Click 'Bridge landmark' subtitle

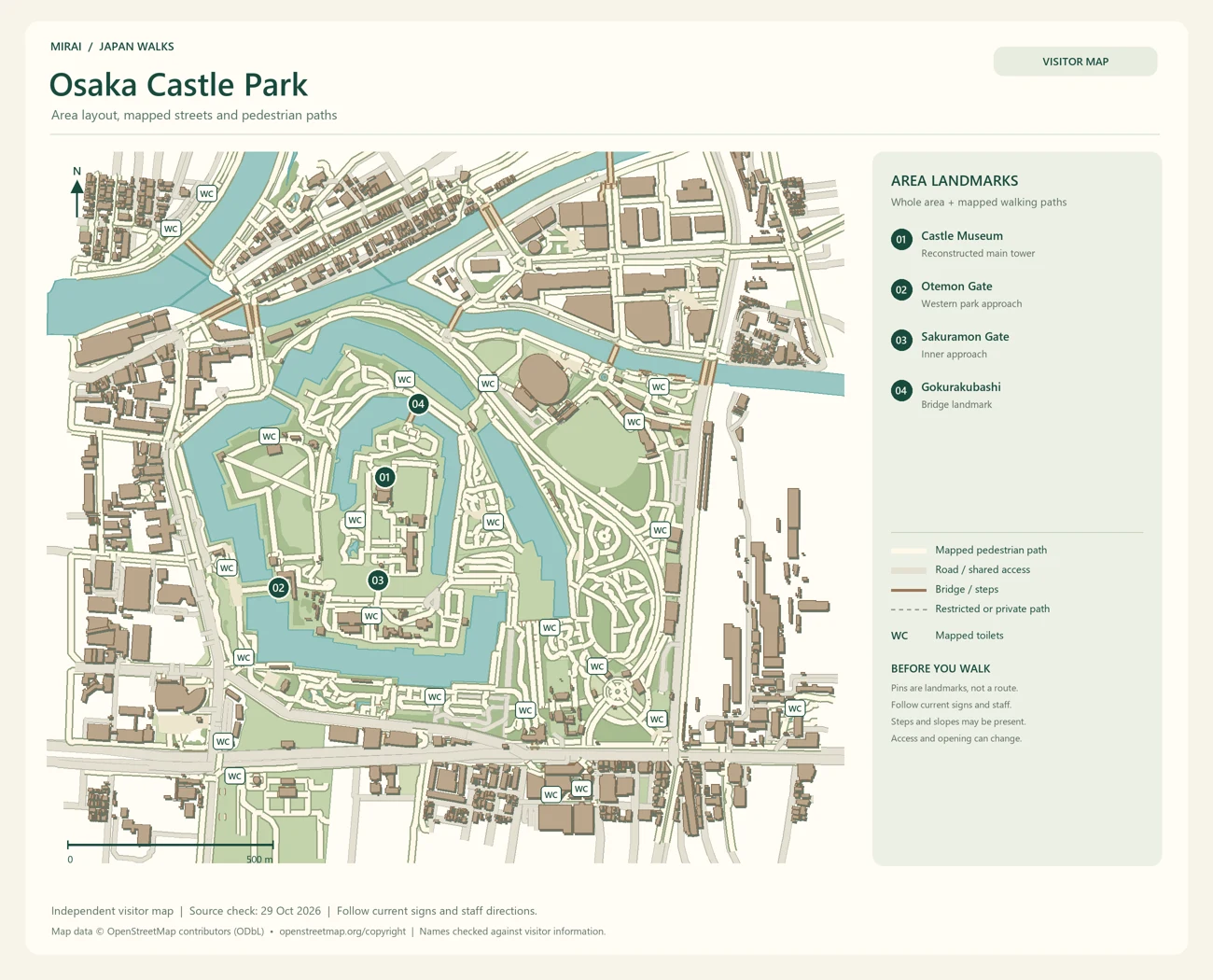click(956, 405)
